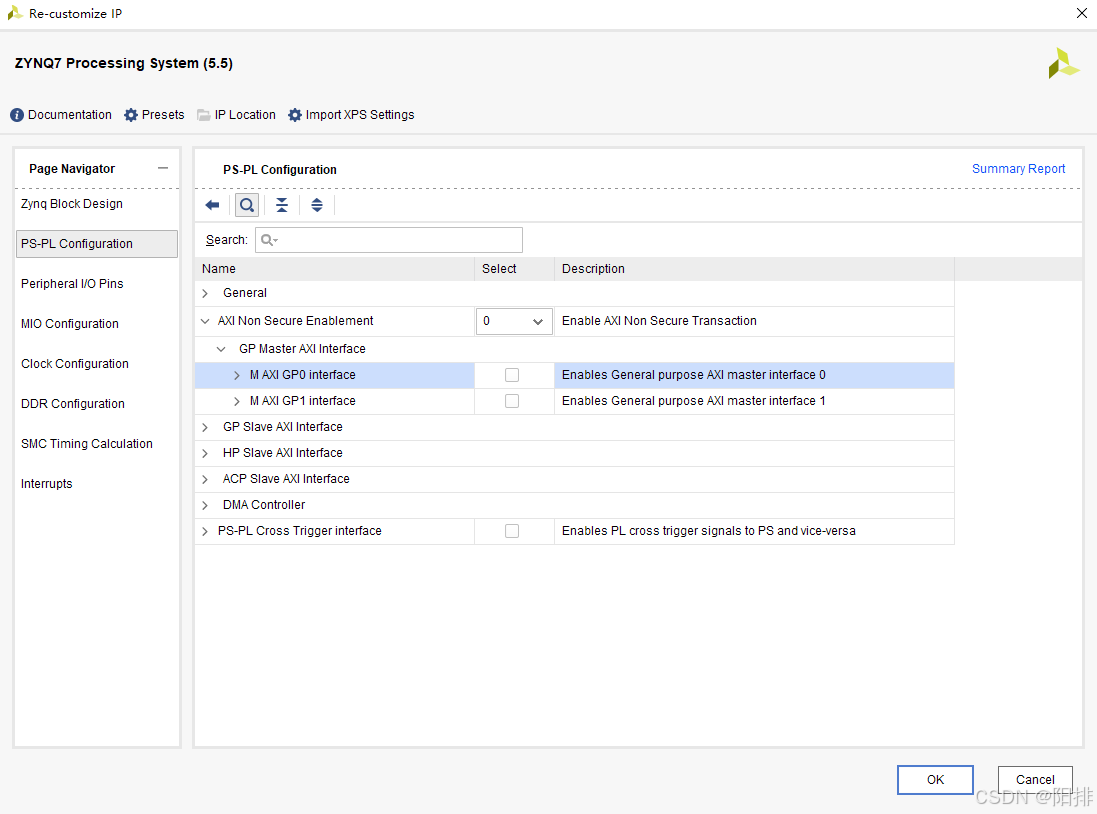Select PS-PL Configuration in navigator

(97, 244)
